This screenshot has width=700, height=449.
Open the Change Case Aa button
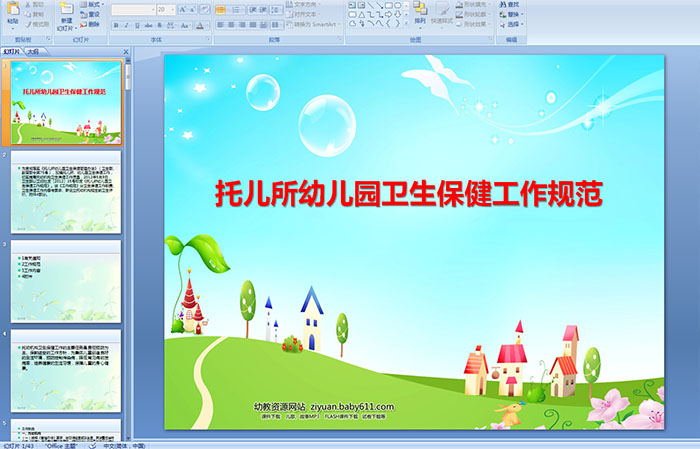tap(184, 25)
